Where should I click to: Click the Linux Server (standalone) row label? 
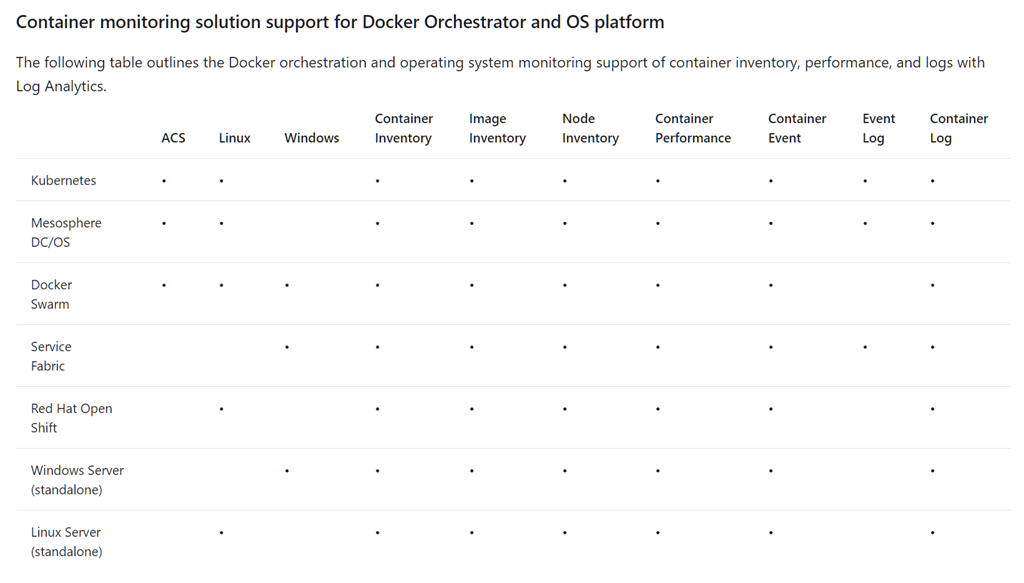pyautogui.click(x=66, y=542)
